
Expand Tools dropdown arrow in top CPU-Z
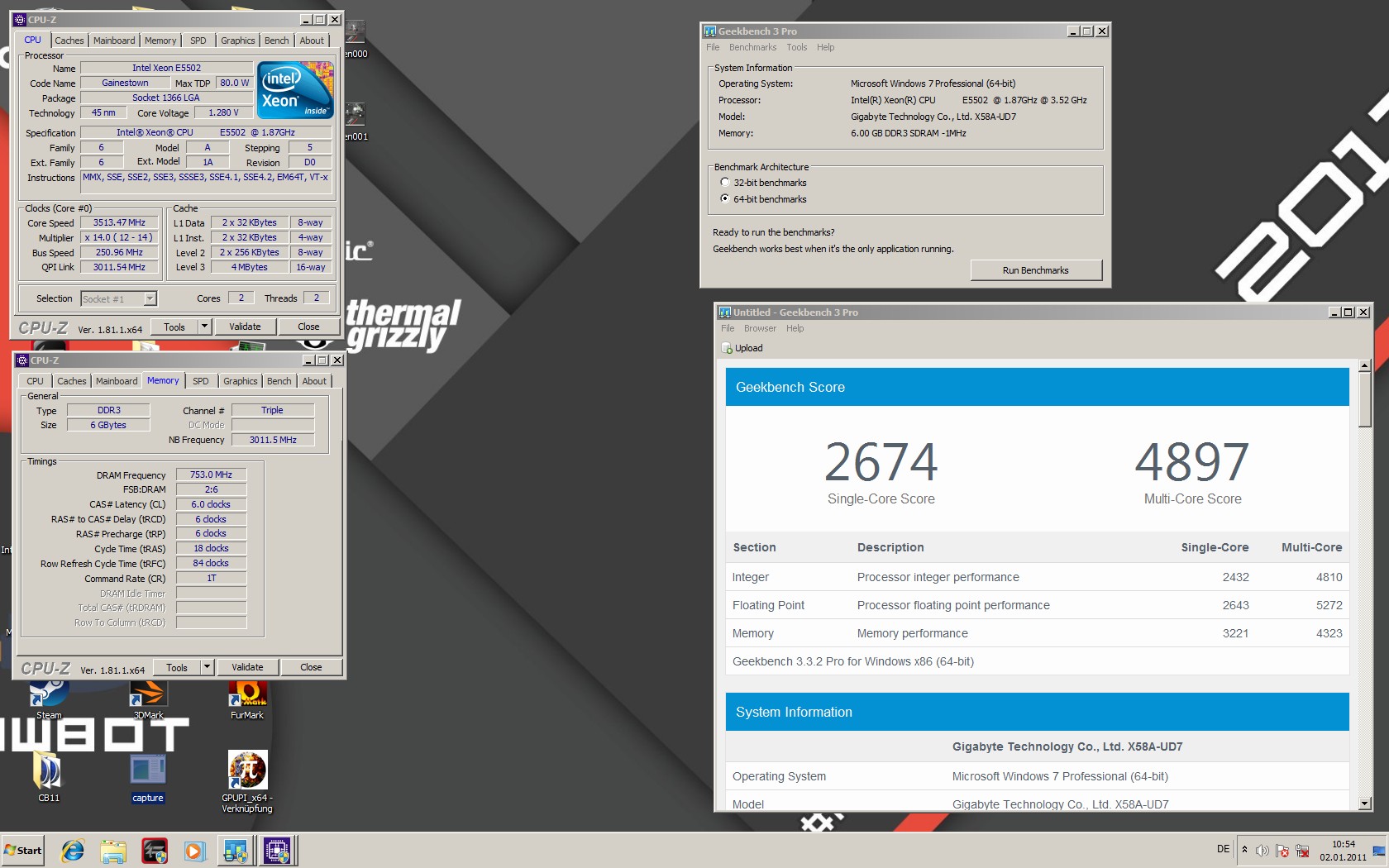[x=205, y=327]
